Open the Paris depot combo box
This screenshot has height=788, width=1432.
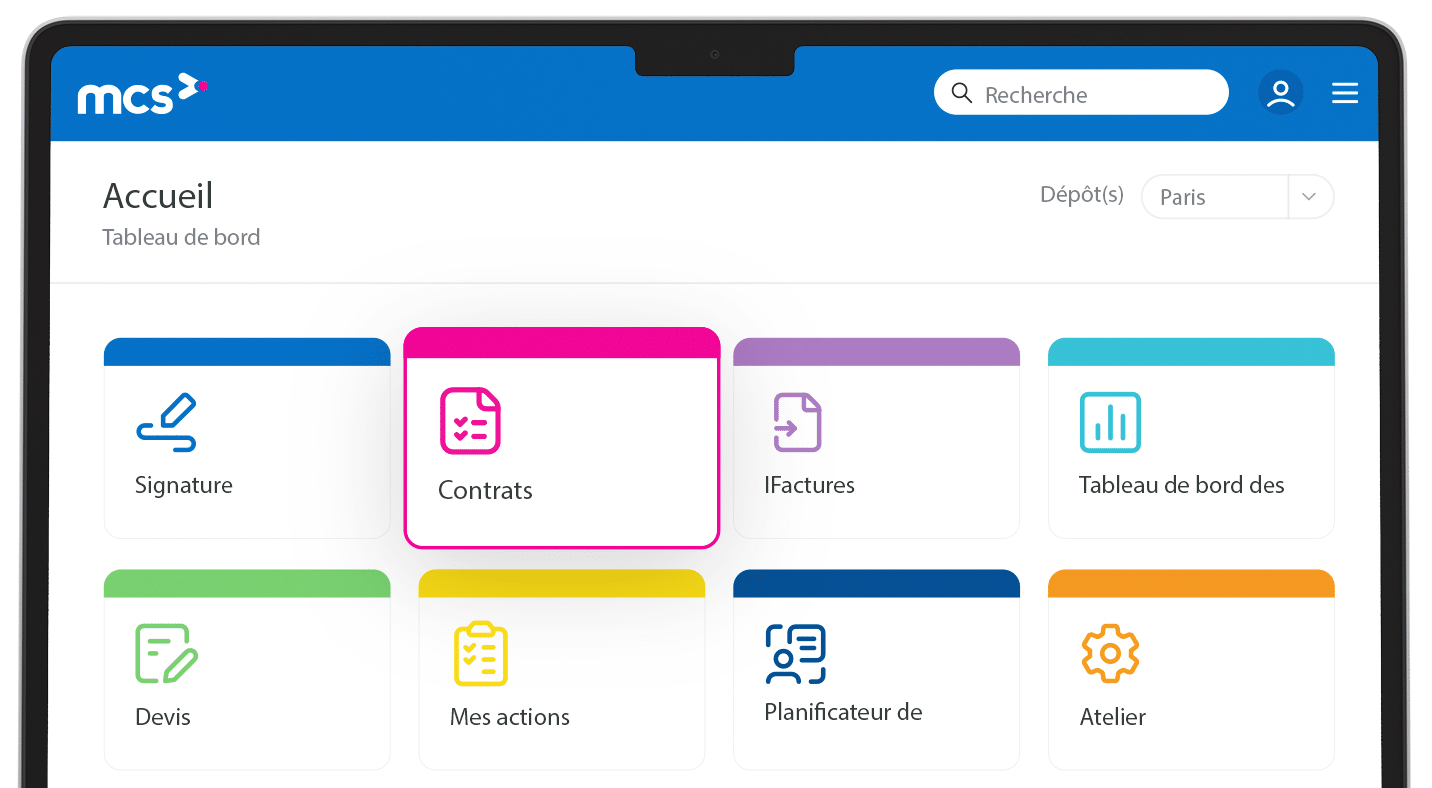point(1237,197)
